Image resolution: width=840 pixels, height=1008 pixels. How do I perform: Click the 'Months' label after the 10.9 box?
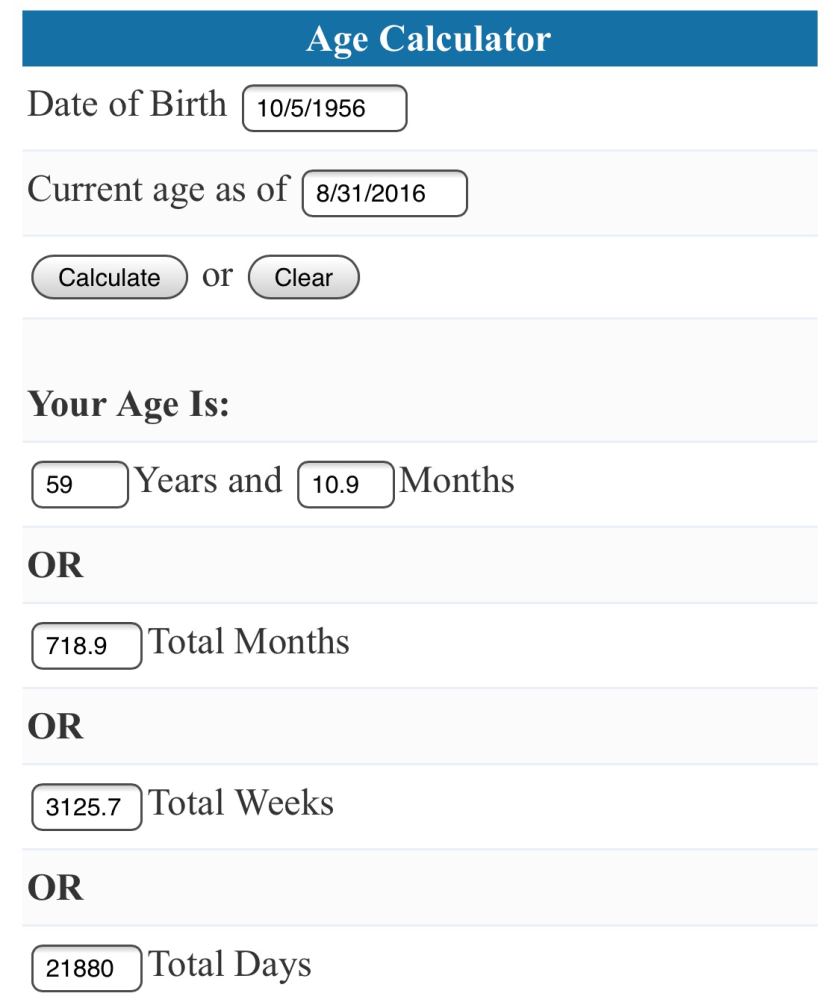pyautogui.click(x=457, y=481)
